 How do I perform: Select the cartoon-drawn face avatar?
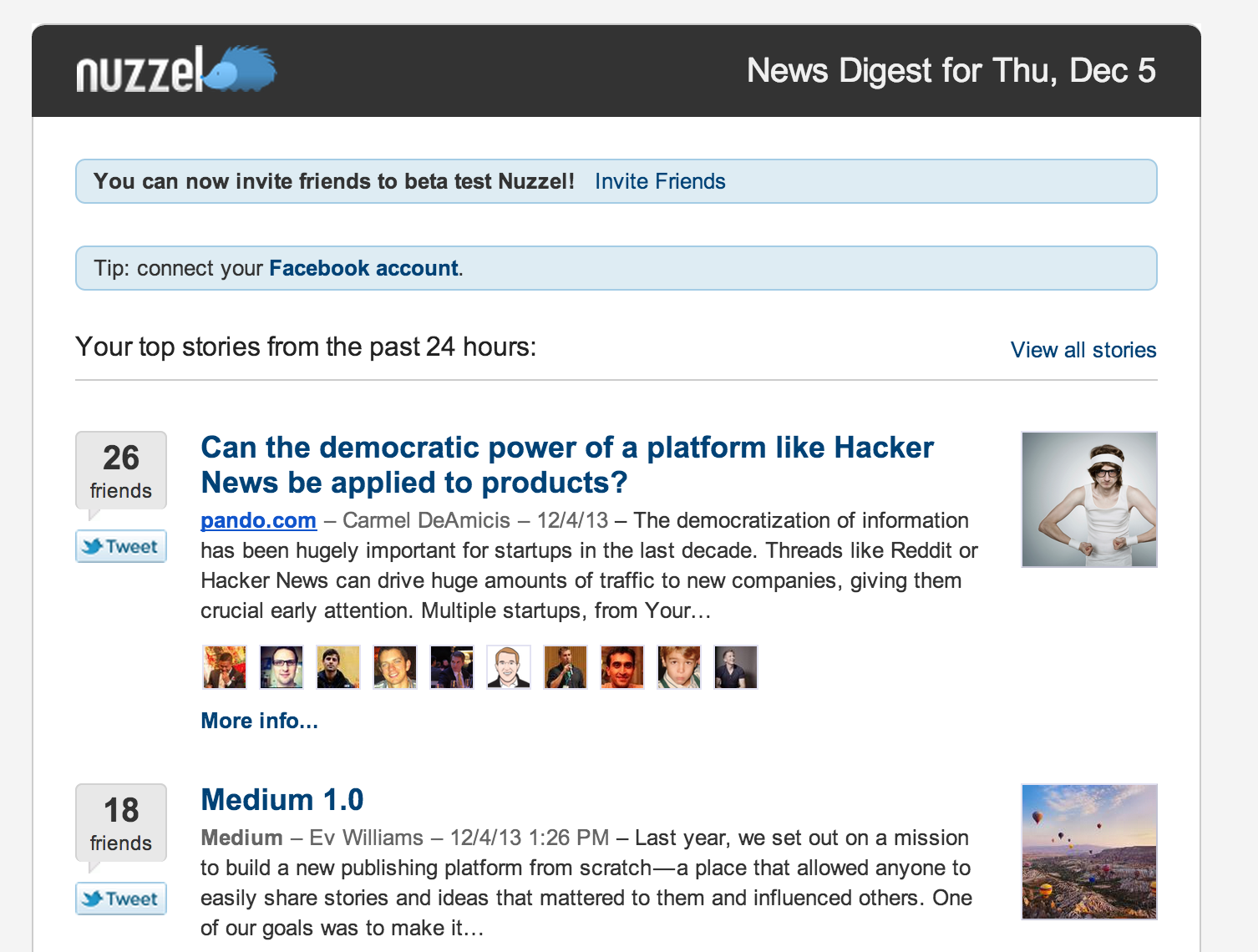[509, 666]
